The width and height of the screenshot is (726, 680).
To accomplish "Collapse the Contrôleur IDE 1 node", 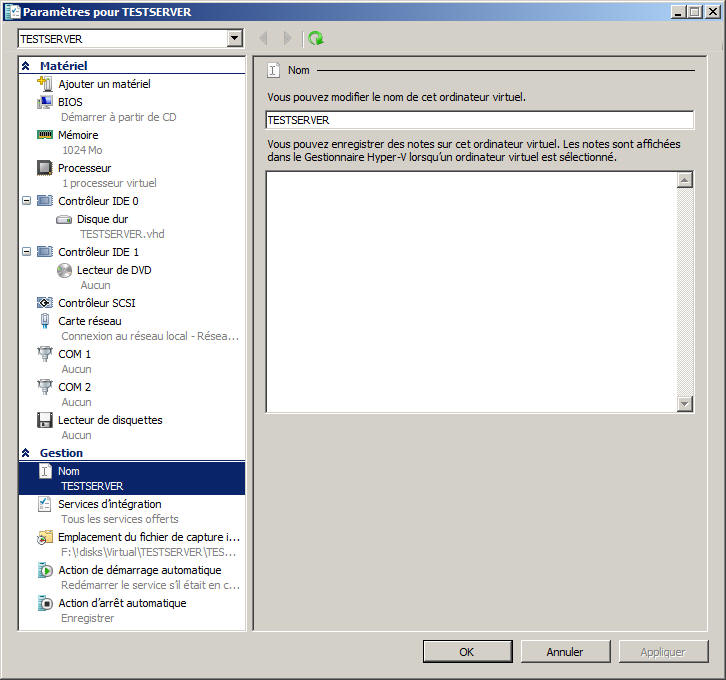I will (26, 251).
